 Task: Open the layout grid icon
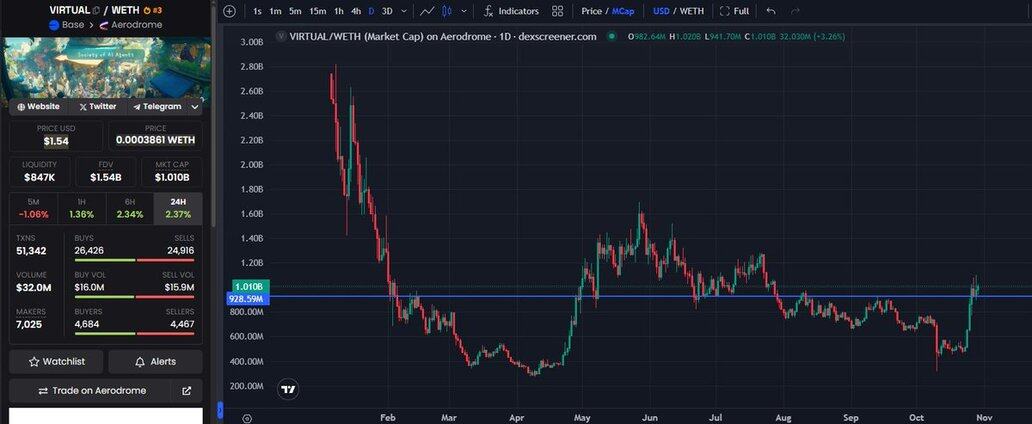point(557,11)
